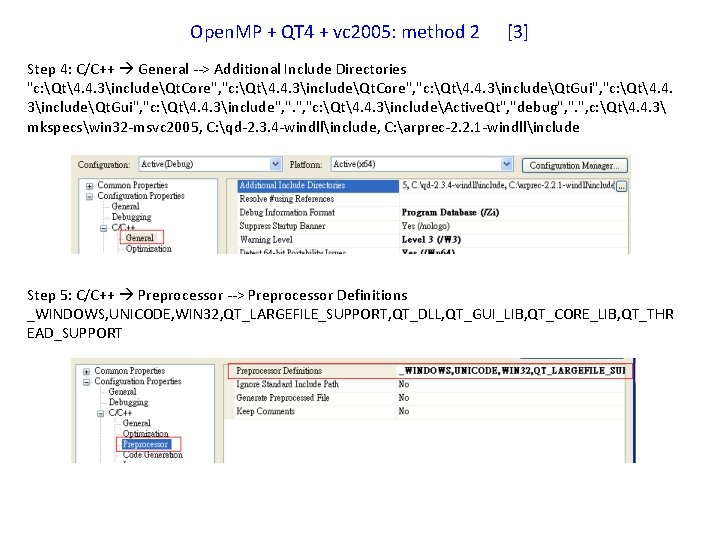720x540 pixels.
Task: Click the No value for Keep Comments
Action: click(404, 411)
